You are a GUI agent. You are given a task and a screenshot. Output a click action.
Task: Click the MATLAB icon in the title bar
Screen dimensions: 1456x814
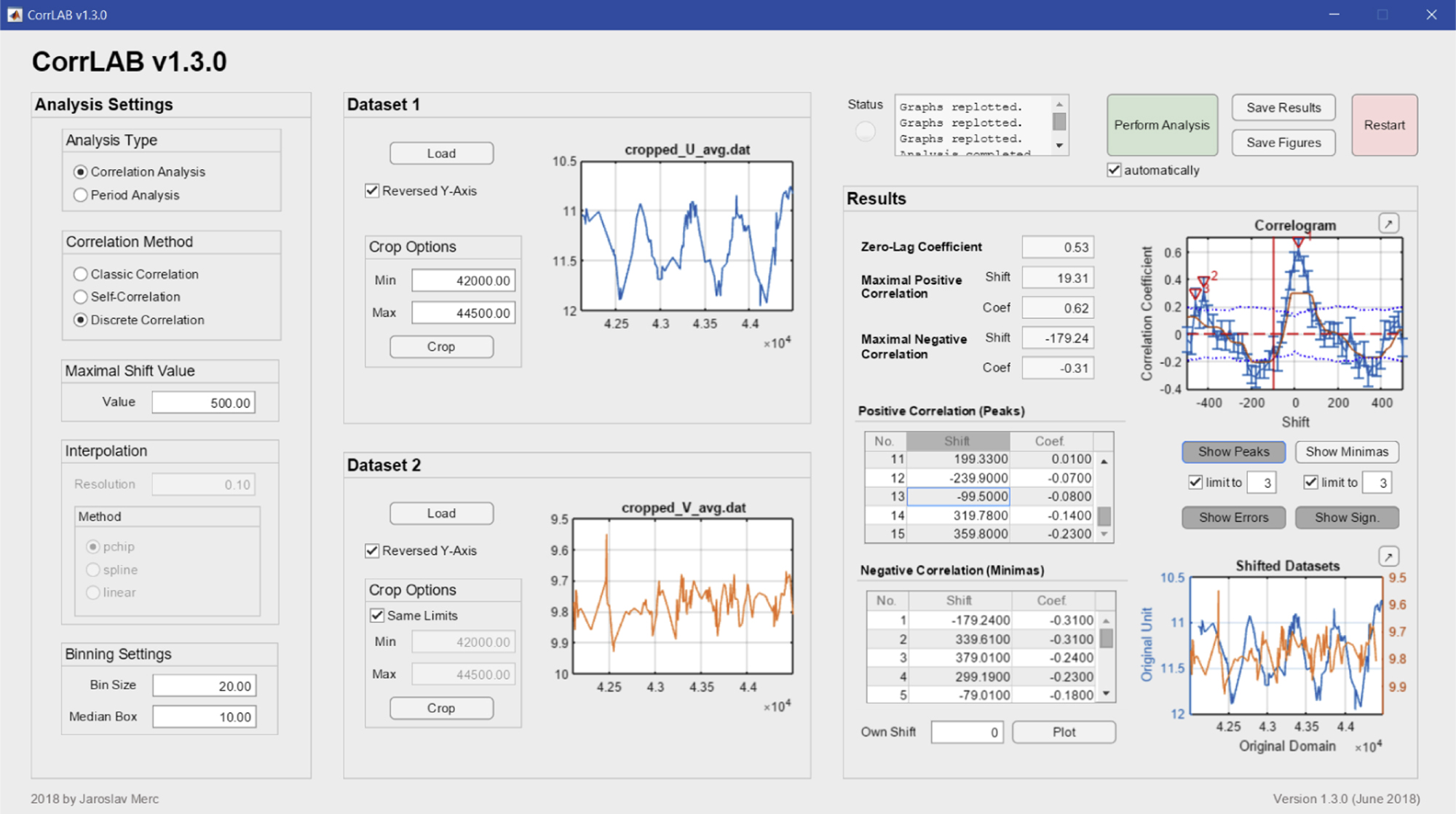(x=14, y=15)
